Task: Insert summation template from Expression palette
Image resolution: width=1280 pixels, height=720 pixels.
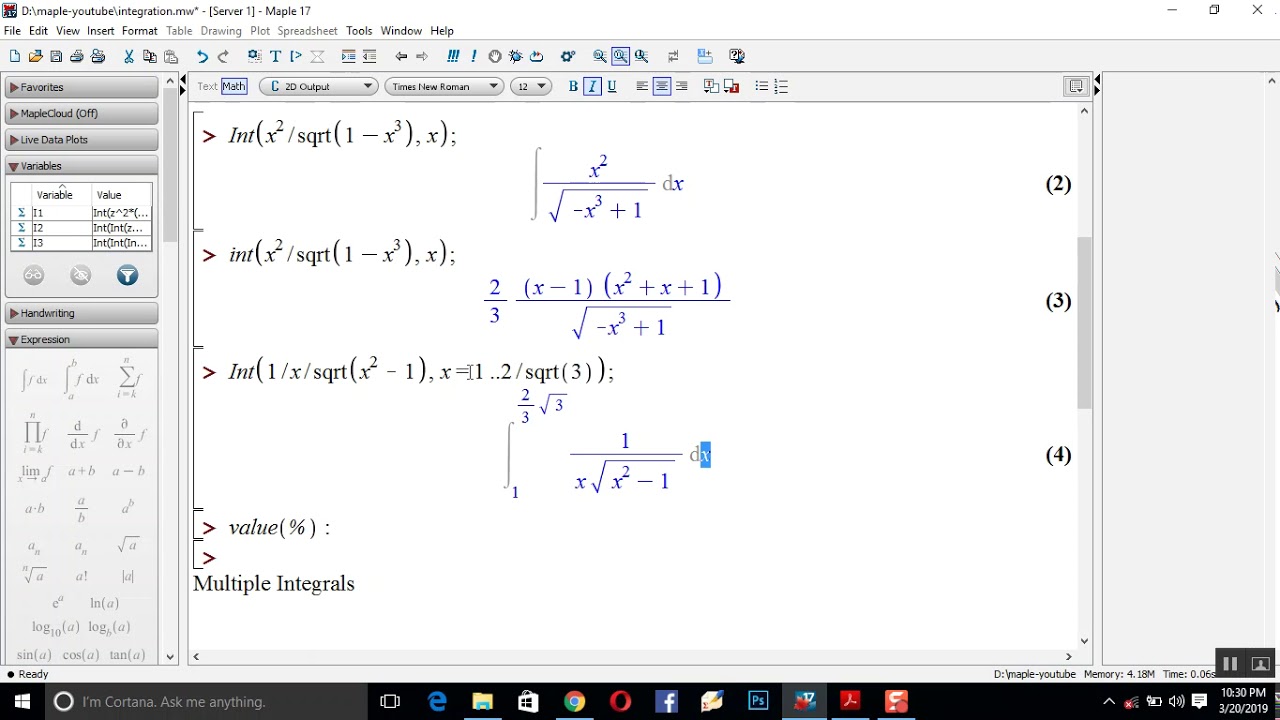Action: click(128, 378)
